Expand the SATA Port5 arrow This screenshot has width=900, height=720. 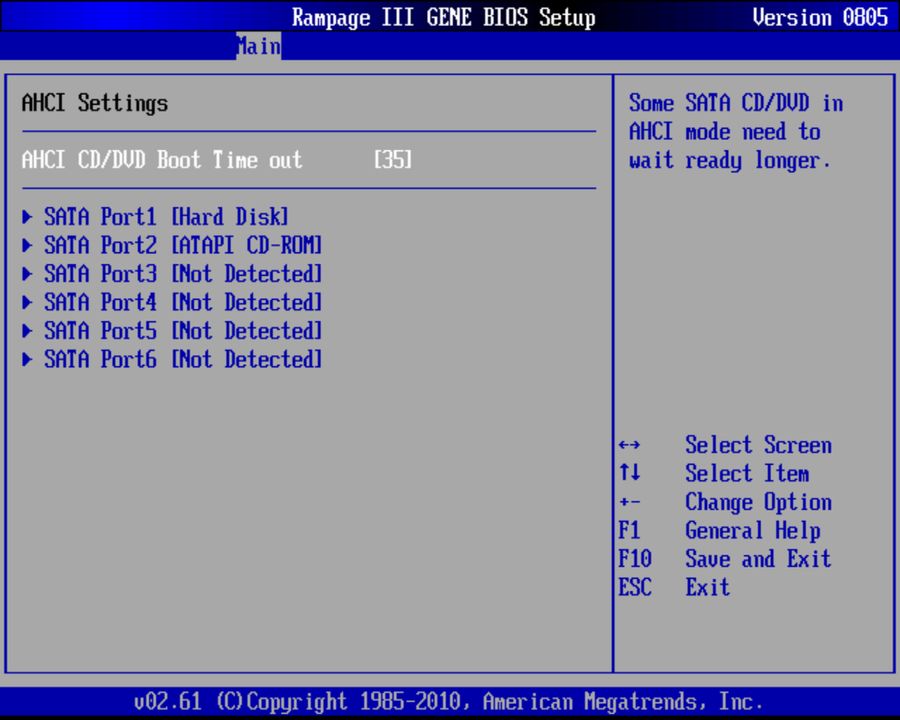pos(27,331)
